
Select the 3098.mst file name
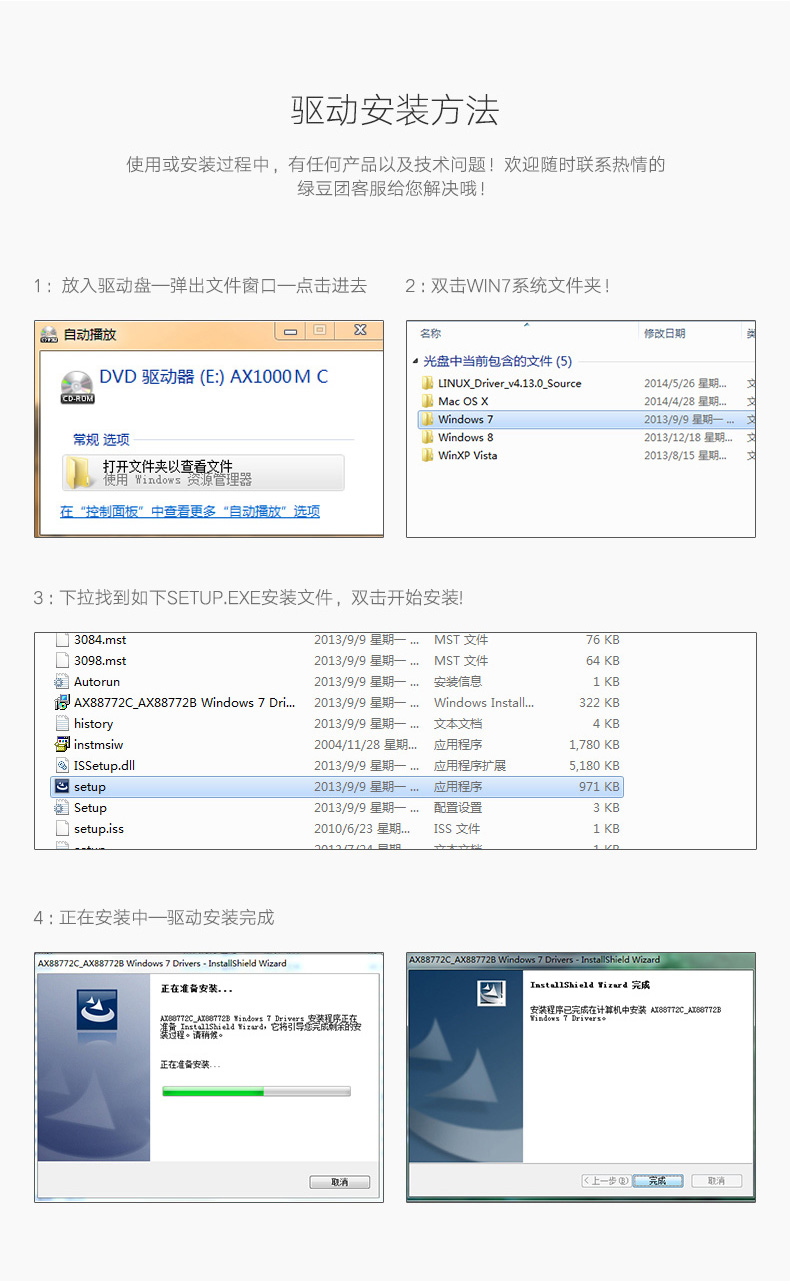(100, 660)
